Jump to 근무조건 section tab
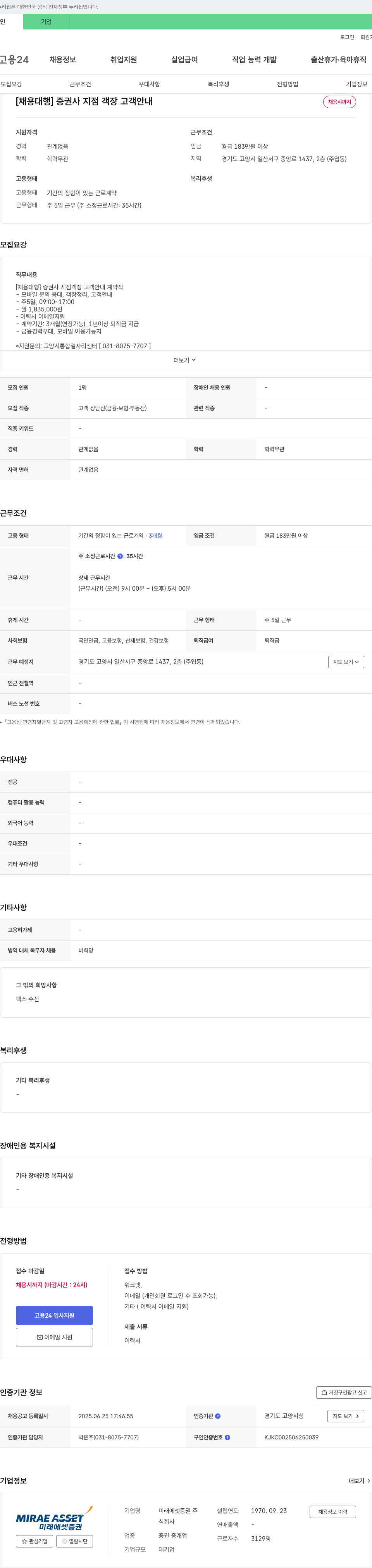 pyautogui.click(x=80, y=84)
